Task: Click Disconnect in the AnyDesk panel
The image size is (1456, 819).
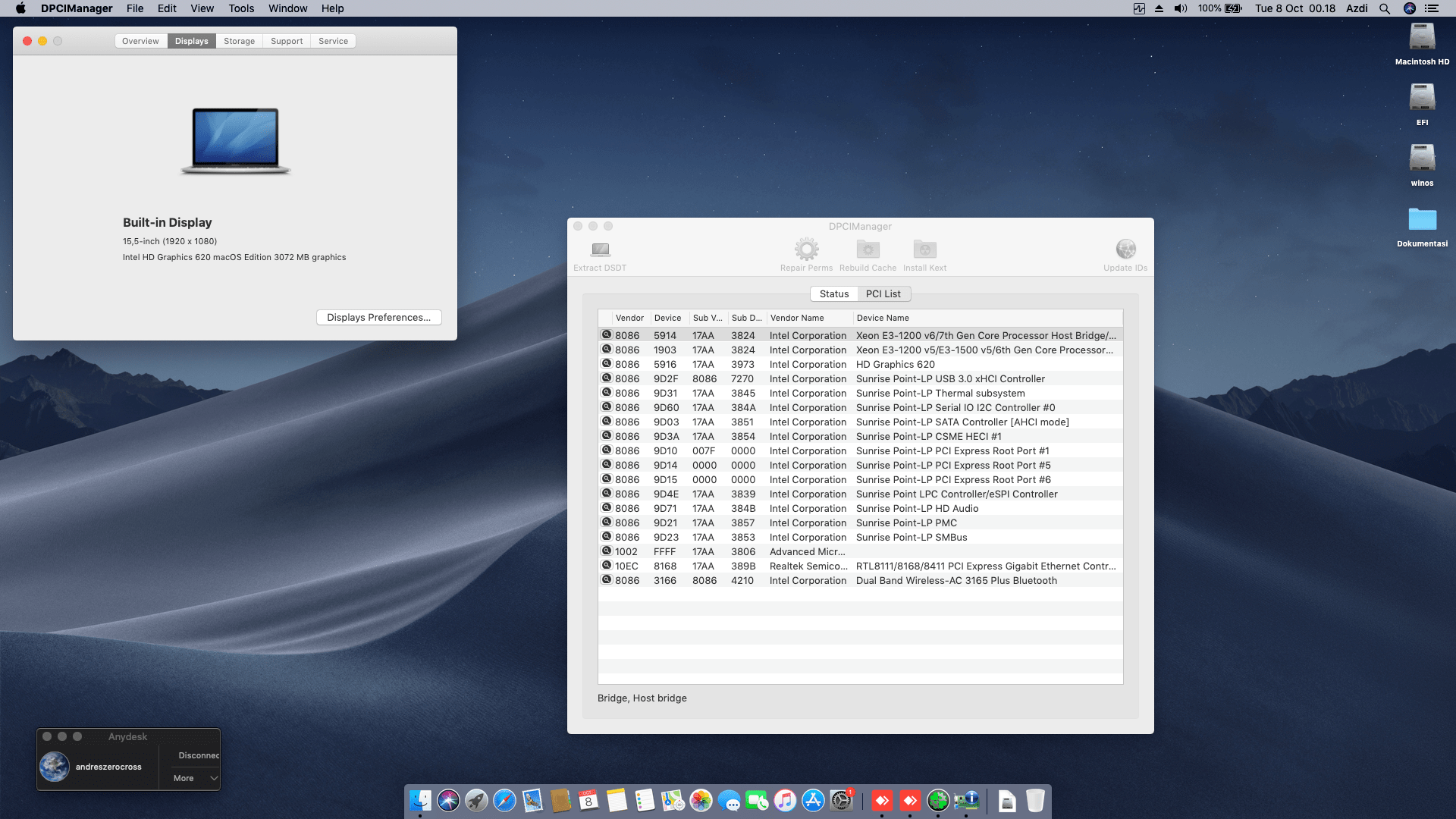Action: pyautogui.click(x=198, y=755)
